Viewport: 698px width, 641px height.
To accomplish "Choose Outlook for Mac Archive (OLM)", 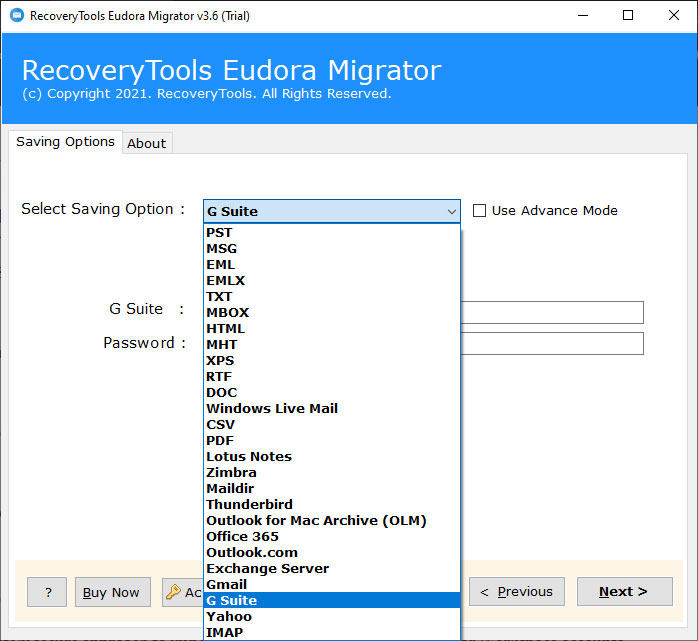I will [332, 521].
